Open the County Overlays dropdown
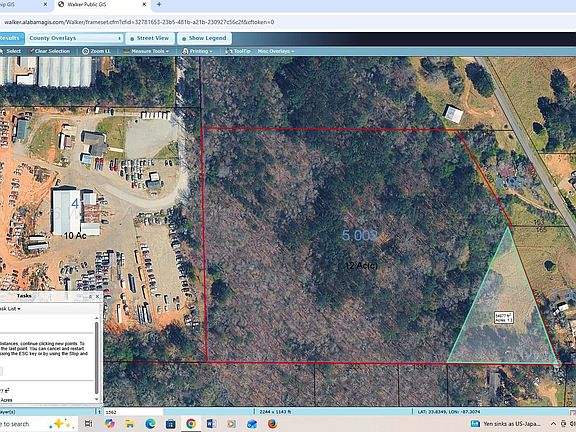 click(75, 38)
